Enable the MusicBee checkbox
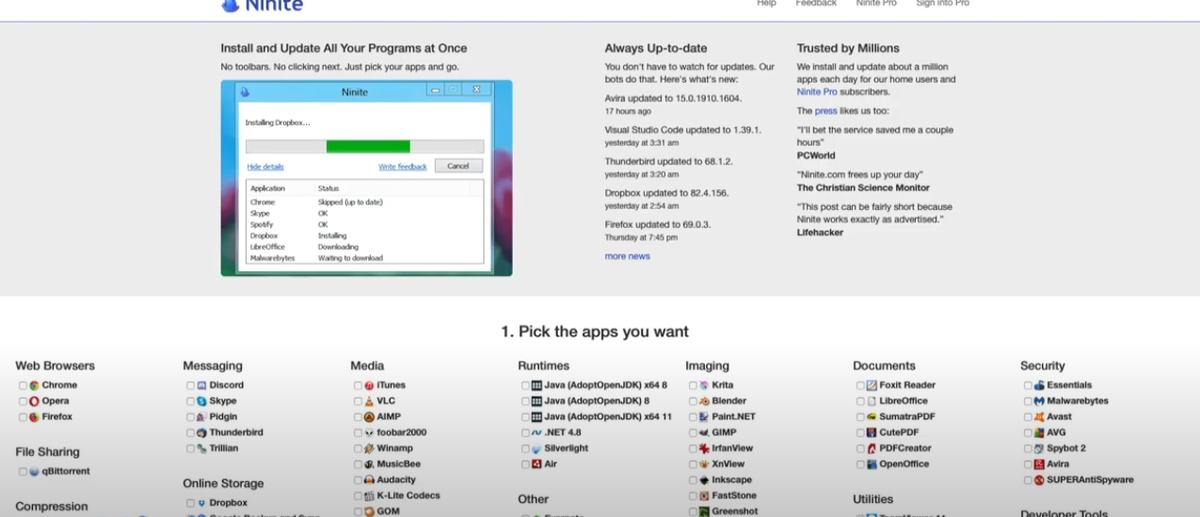This screenshot has height=517, width=1200. (x=358, y=465)
